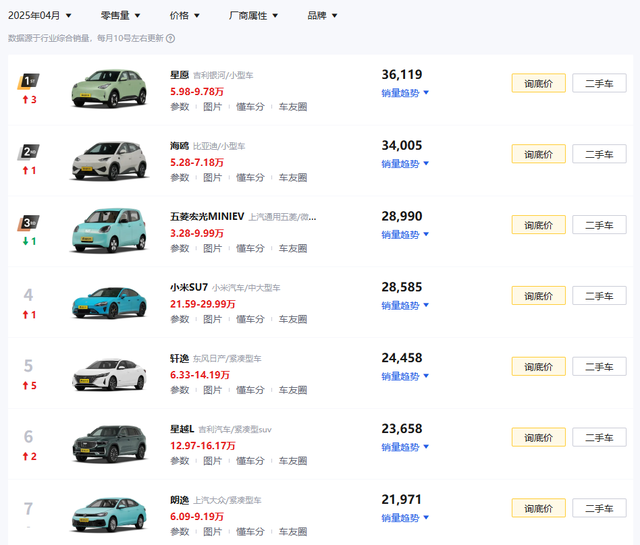Click the rank 3 badge icon

click(28, 223)
